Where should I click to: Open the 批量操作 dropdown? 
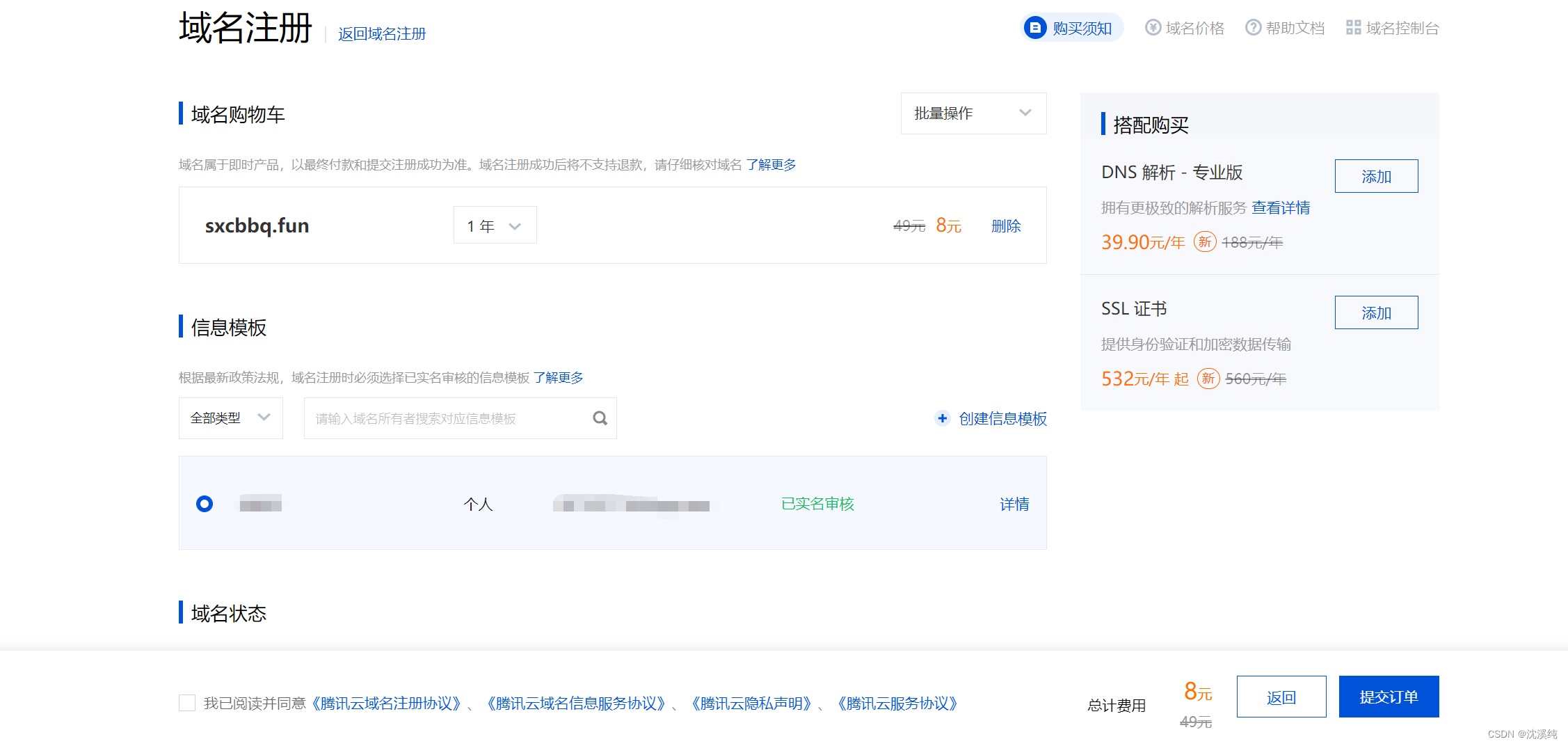tap(973, 113)
